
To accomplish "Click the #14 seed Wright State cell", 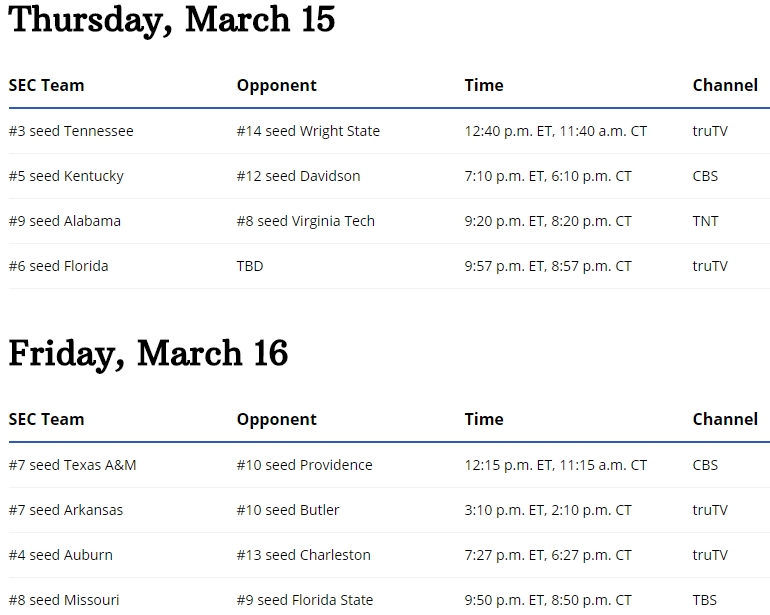I will pyautogui.click(x=308, y=131).
